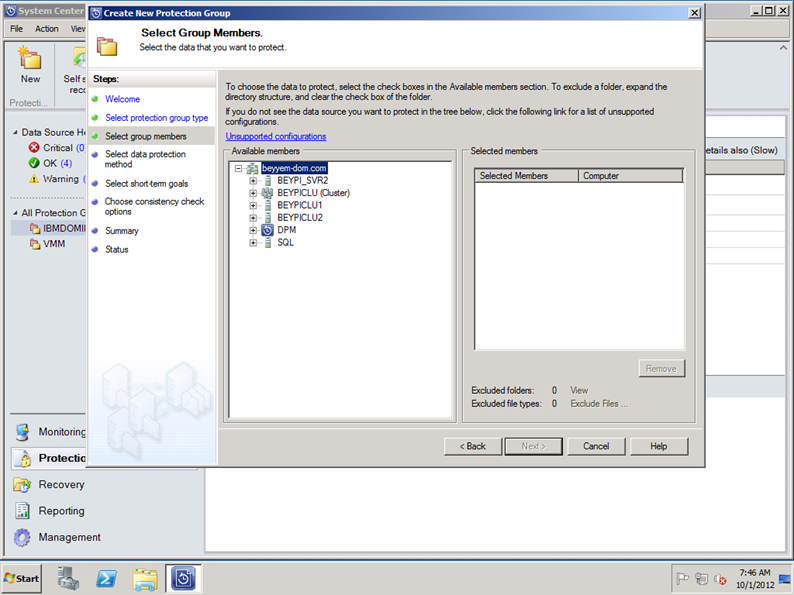Click the SQL server icon
This screenshot has width=794, height=595.
(x=267, y=243)
